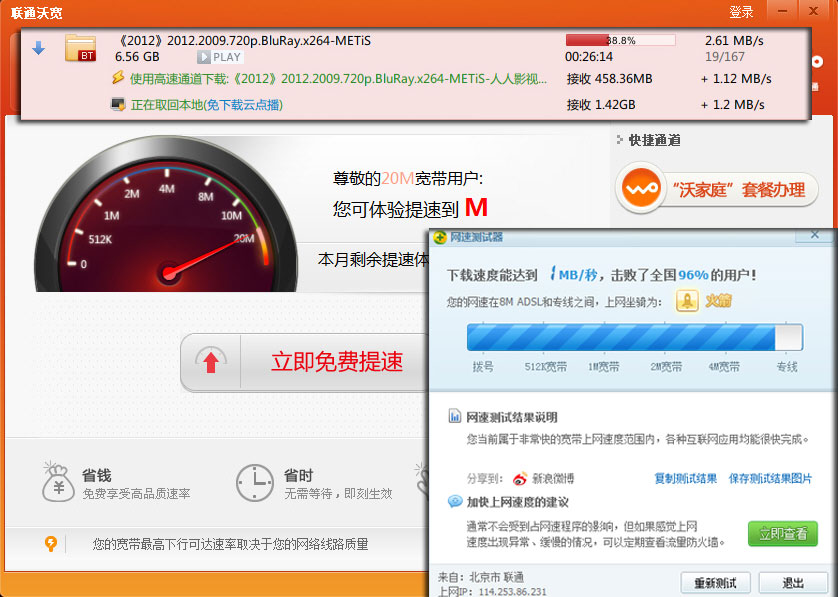The image size is (838, 597).
Task: Click the 快捷通道 heading
Action: pyautogui.click(x=654, y=140)
